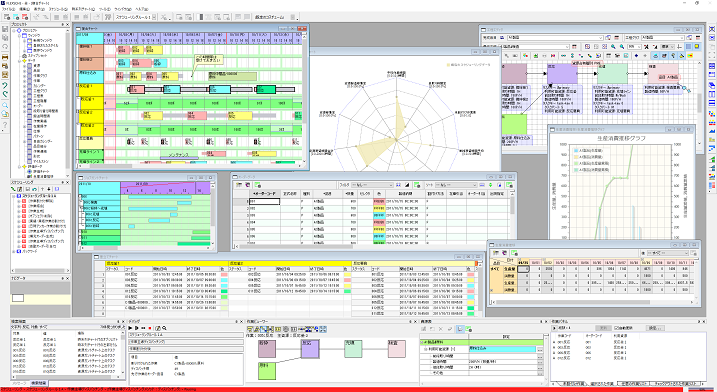This screenshot has height=392, width=717.
Task: Click the binoculars search icon in the main toolbar
Action: tap(108, 17)
